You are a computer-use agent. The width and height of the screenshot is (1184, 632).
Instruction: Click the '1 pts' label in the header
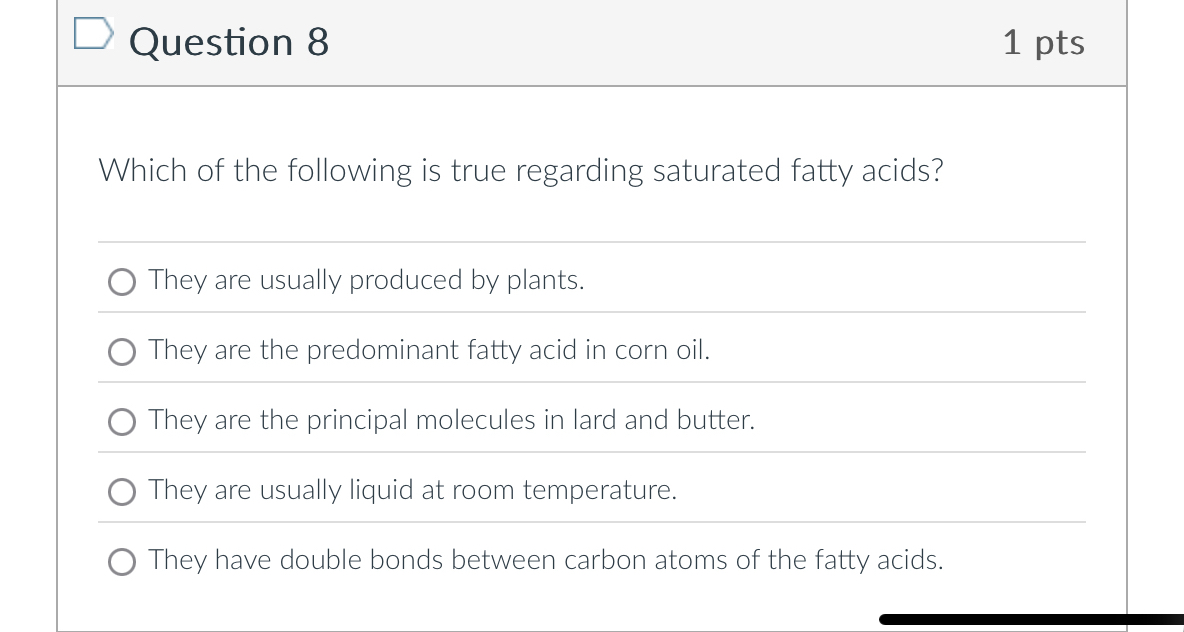1043,42
